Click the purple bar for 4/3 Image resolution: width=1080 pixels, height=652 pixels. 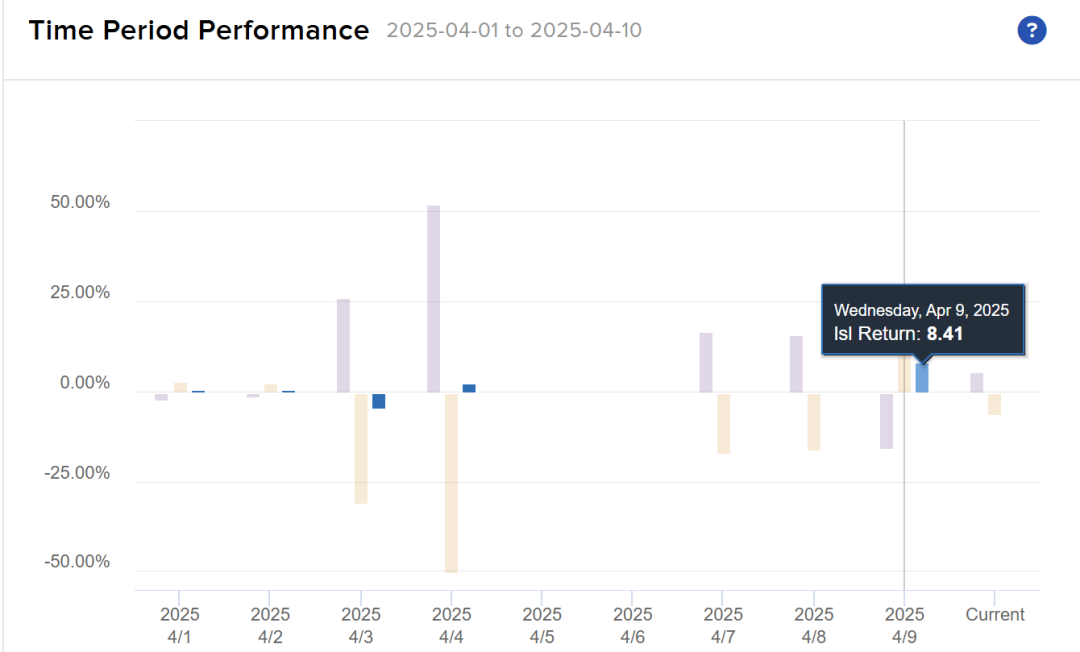pos(343,345)
